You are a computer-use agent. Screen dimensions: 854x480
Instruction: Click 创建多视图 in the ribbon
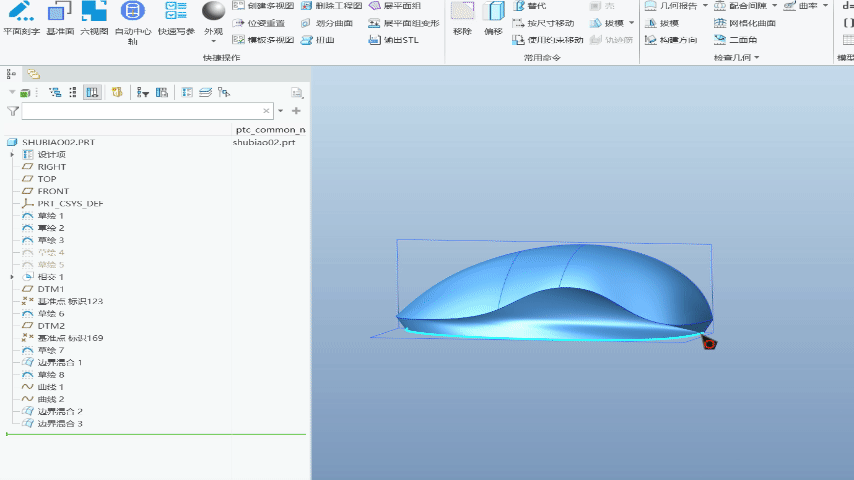tap(264, 6)
